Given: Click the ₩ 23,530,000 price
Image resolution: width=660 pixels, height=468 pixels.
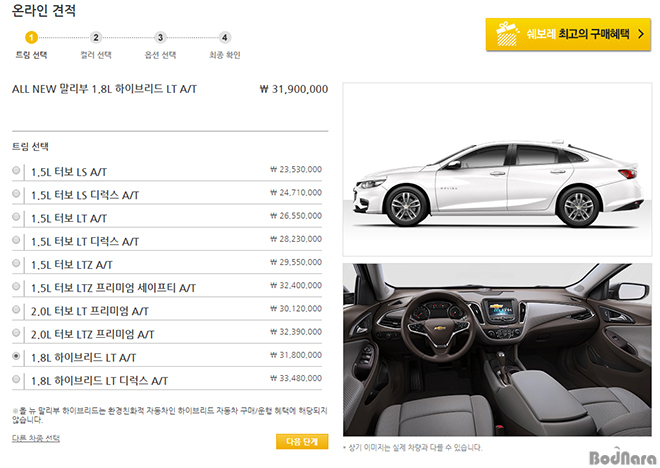Looking at the screenshot, I should (x=296, y=169).
